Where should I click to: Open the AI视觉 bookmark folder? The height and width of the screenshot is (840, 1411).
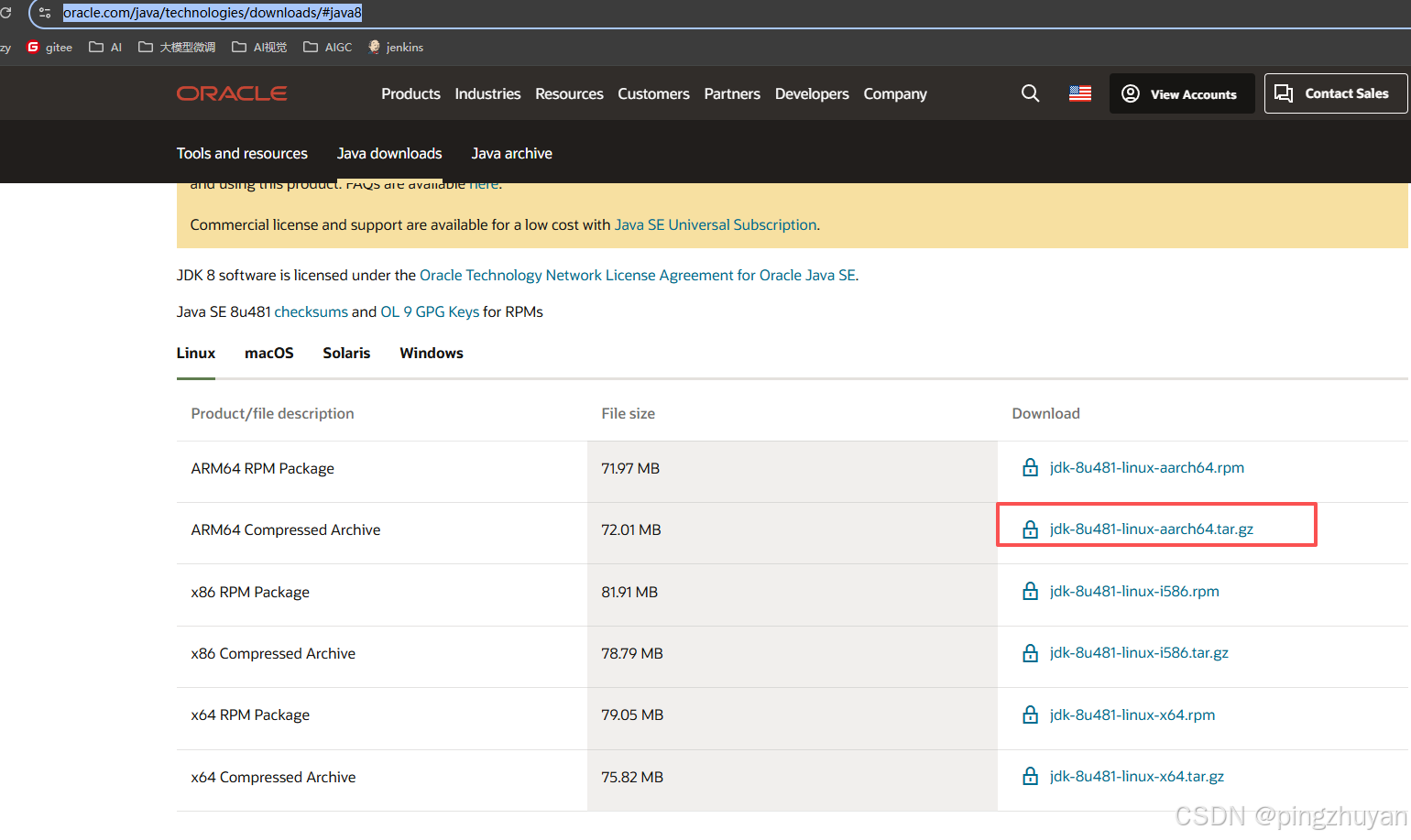(259, 47)
